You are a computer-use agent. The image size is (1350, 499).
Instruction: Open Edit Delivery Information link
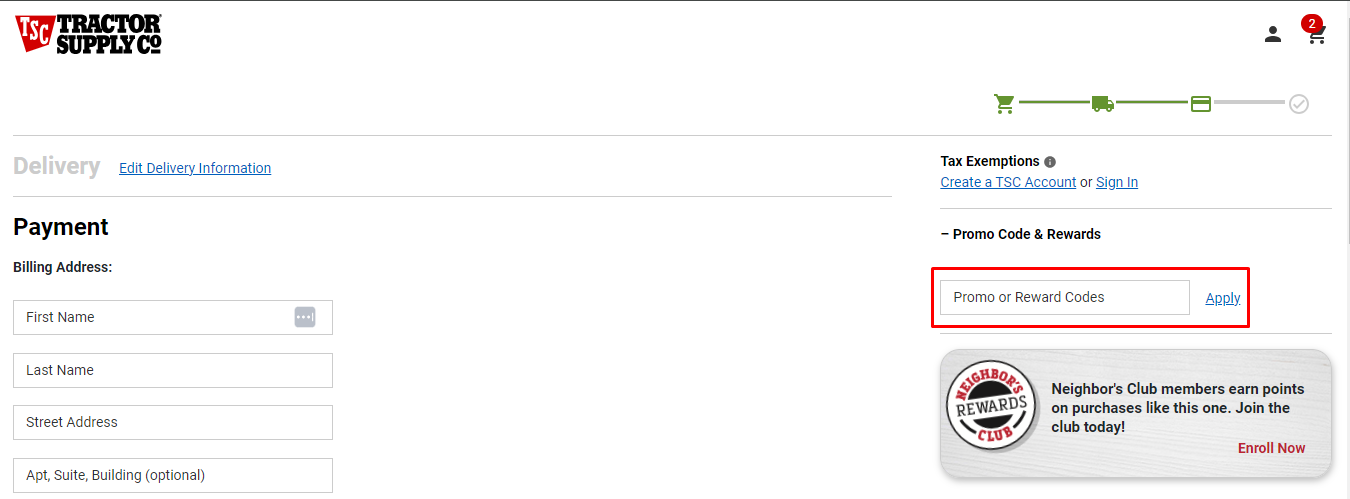[x=195, y=168]
